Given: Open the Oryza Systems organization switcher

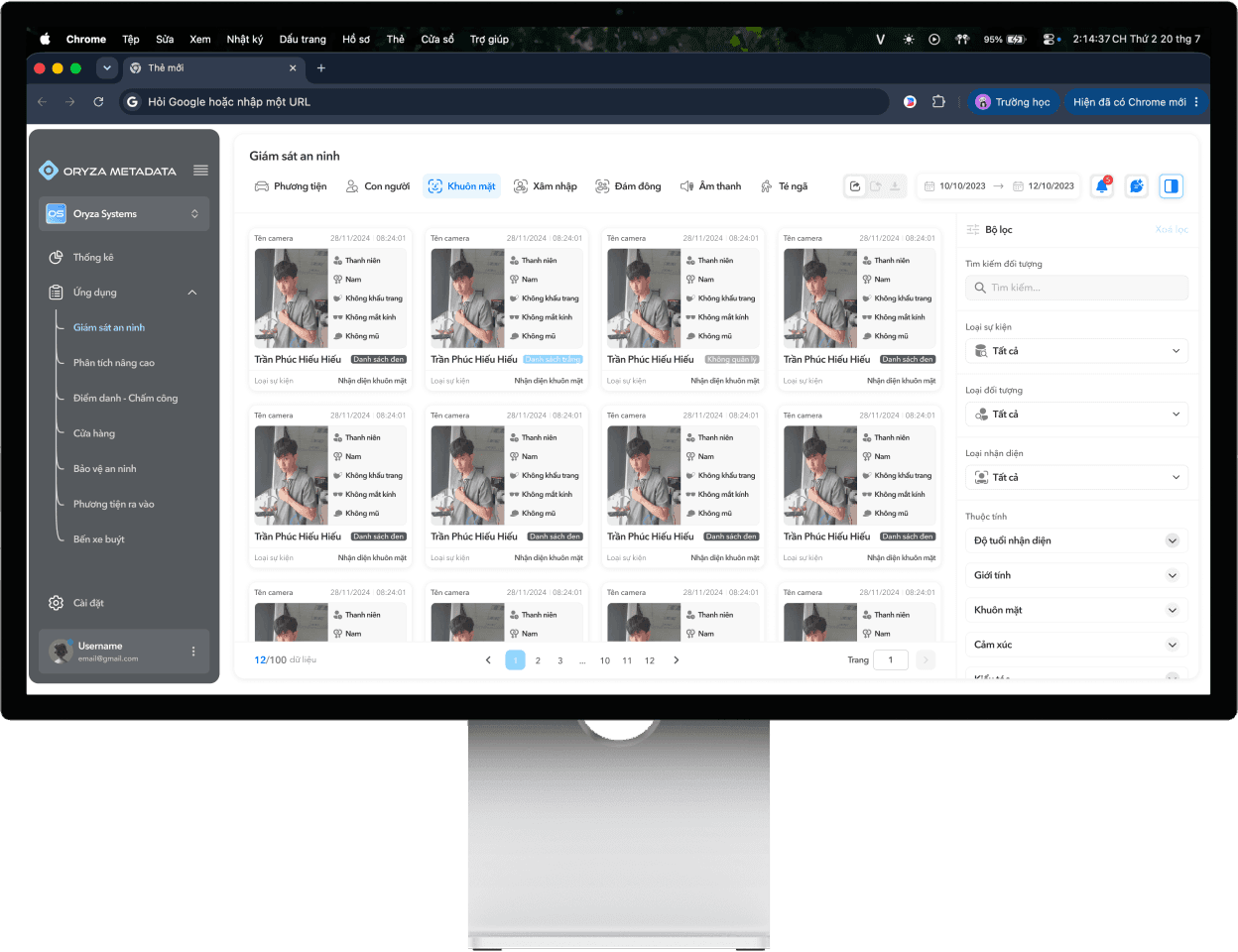Looking at the screenshot, I should (x=124, y=214).
